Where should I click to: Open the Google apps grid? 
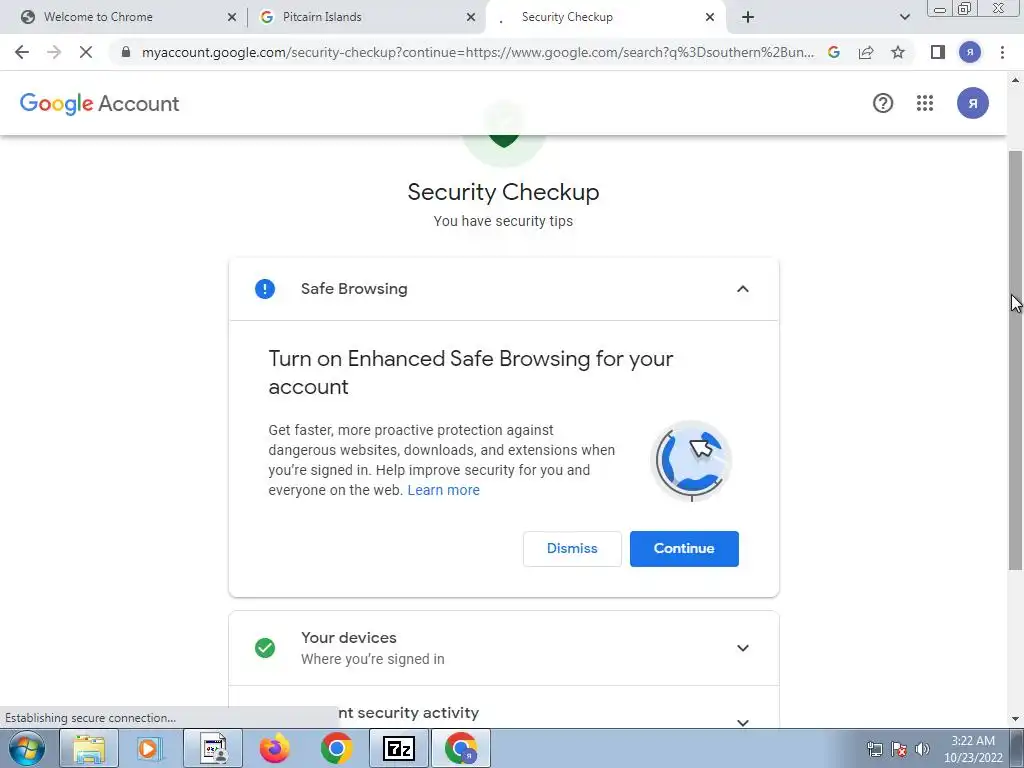pyautogui.click(x=925, y=103)
